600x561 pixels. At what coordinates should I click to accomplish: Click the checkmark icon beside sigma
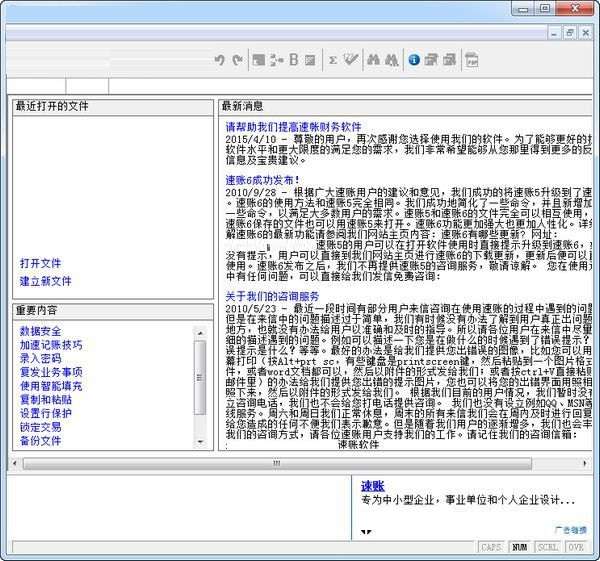click(x=350, y=60)
